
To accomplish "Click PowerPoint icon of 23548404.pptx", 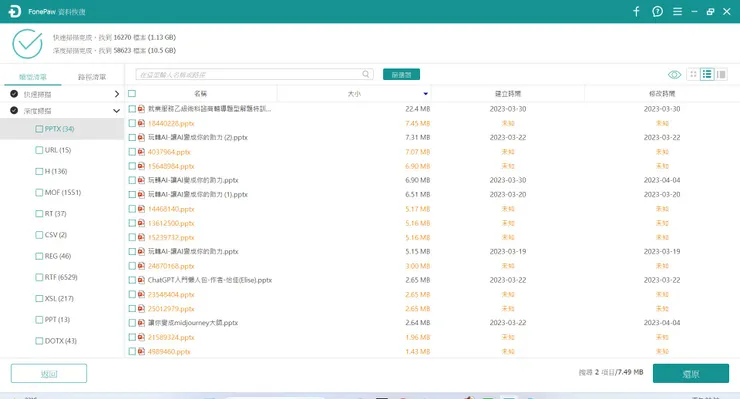I will point(141,294).
